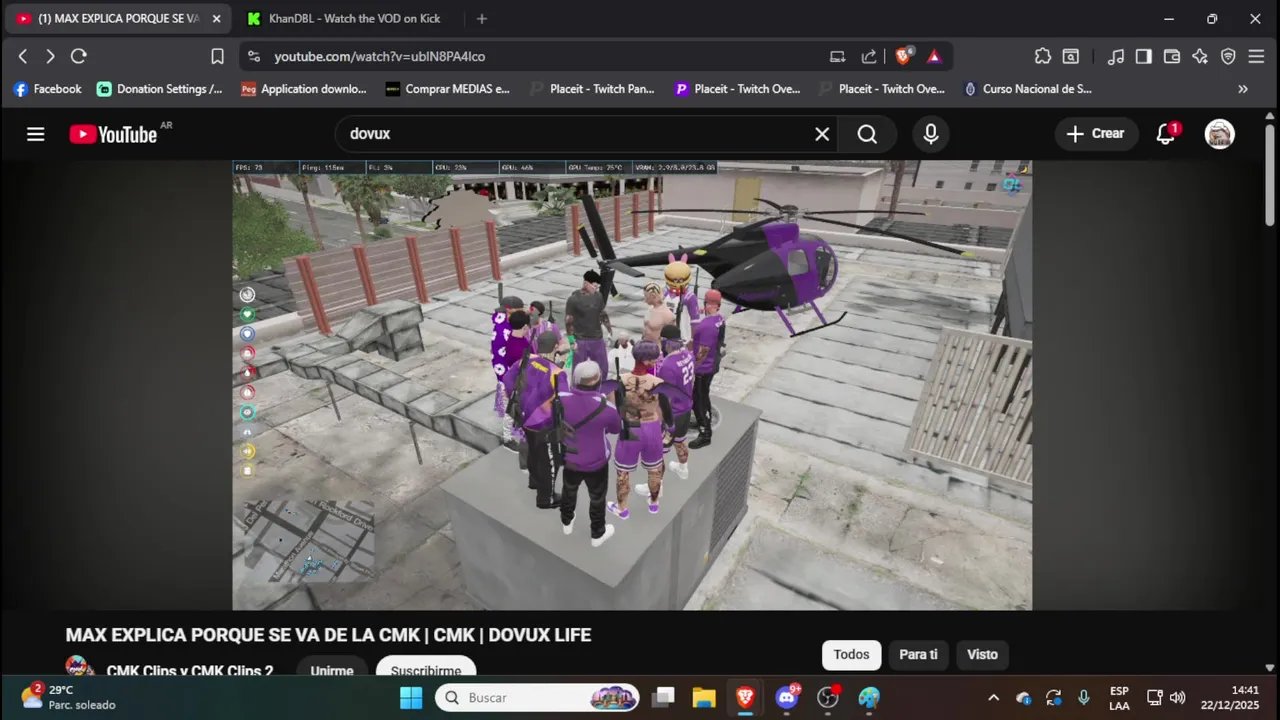Open the CMK Clips y CMK Clips 2 channel
1280x720 pixels.
[190, 671]
